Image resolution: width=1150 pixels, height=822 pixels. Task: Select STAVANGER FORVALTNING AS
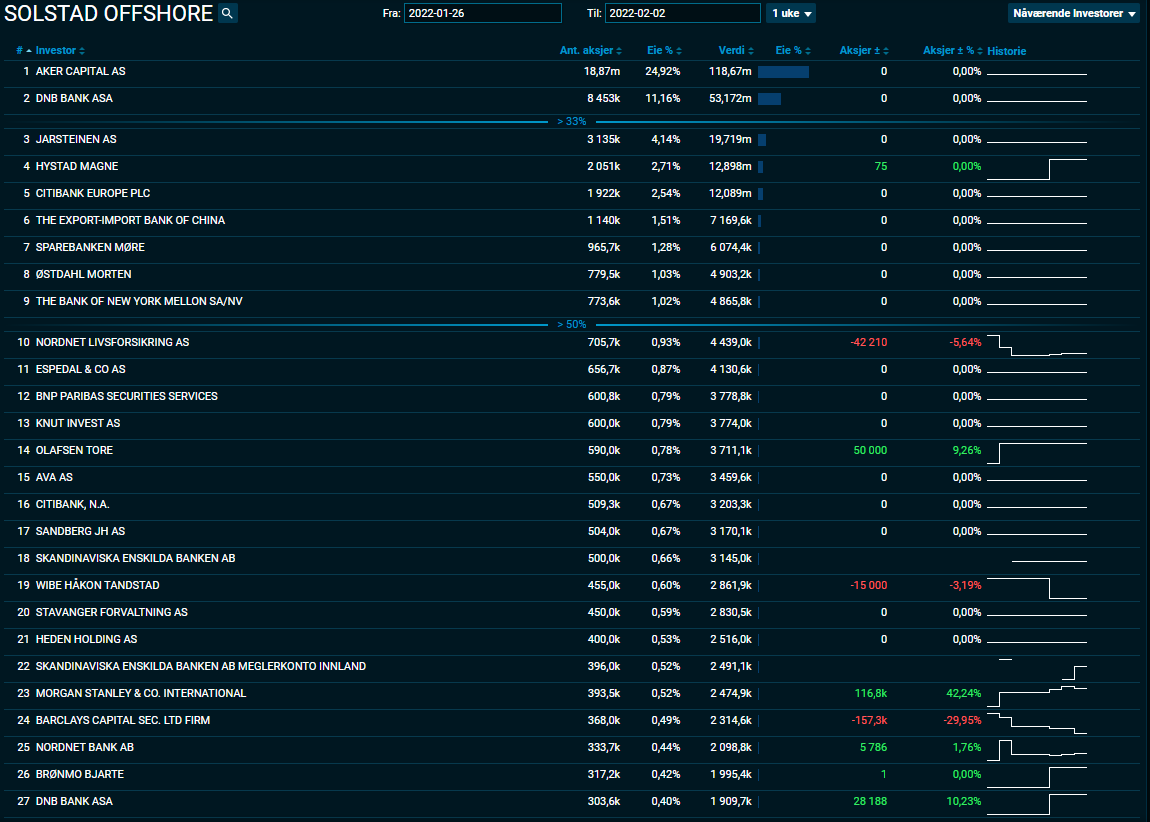(111, 612)
